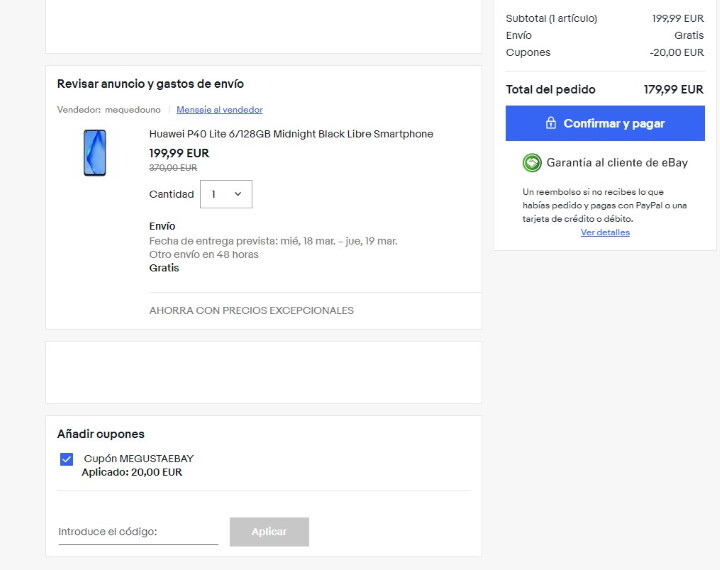
Task: Click the green Garantía al cliente eBay icon
Action: click(x=532, y=163)
